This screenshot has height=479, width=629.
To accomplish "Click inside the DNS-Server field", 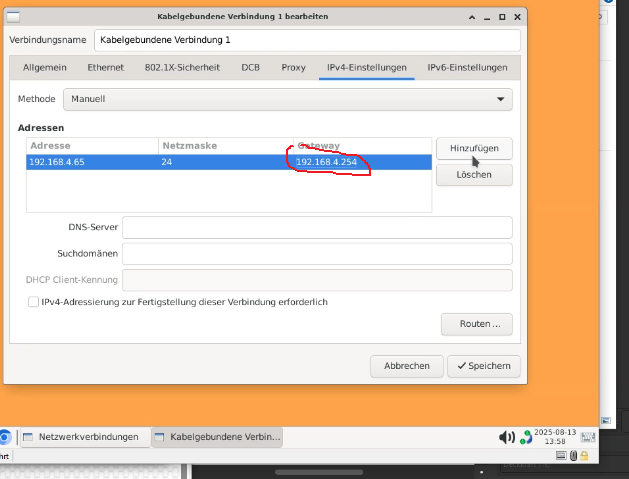I will coord(316,227).
